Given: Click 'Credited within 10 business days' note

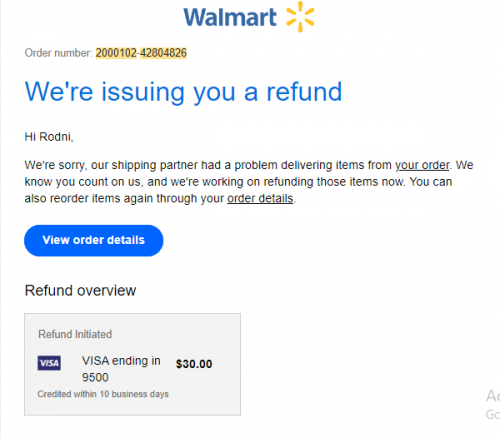Looking at the screenshot, I should [103, 394].
